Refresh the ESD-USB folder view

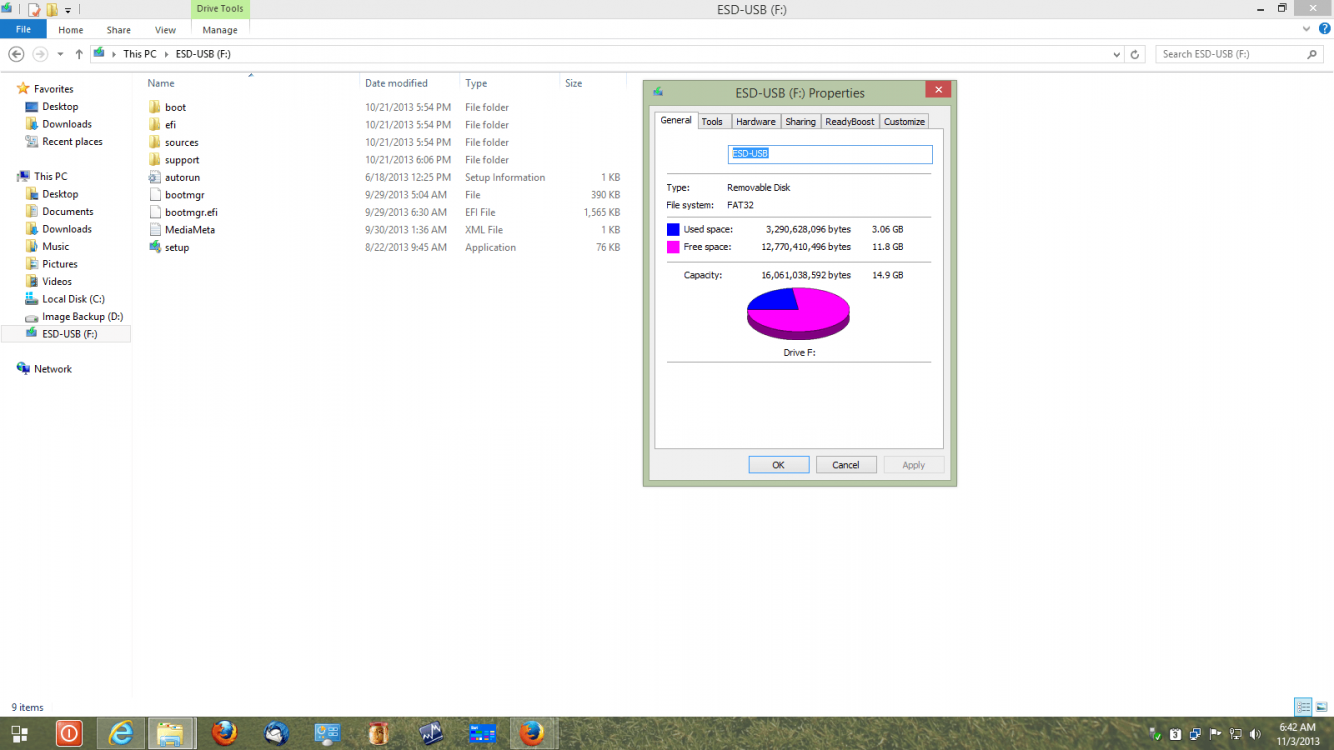[1135, 54]
